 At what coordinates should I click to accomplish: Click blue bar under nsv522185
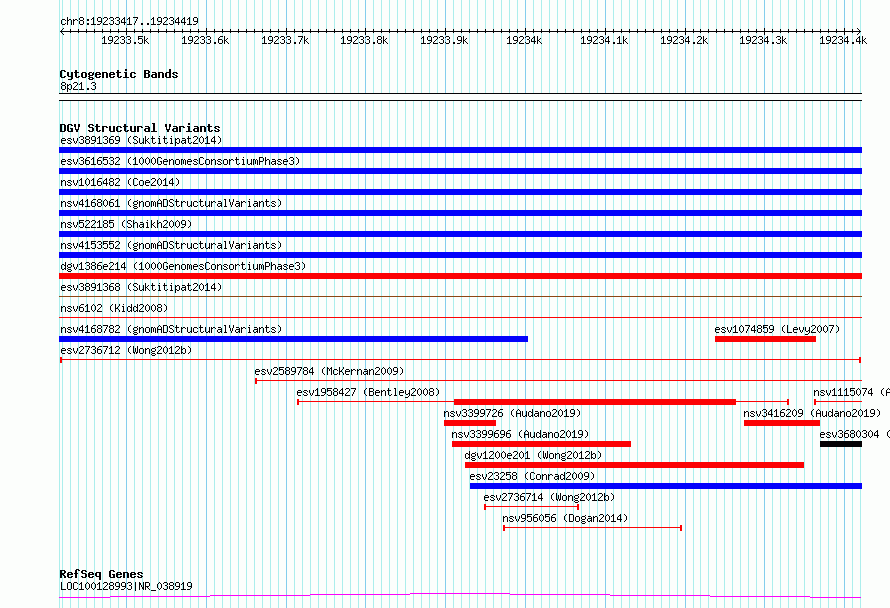(x=460, y=234)
